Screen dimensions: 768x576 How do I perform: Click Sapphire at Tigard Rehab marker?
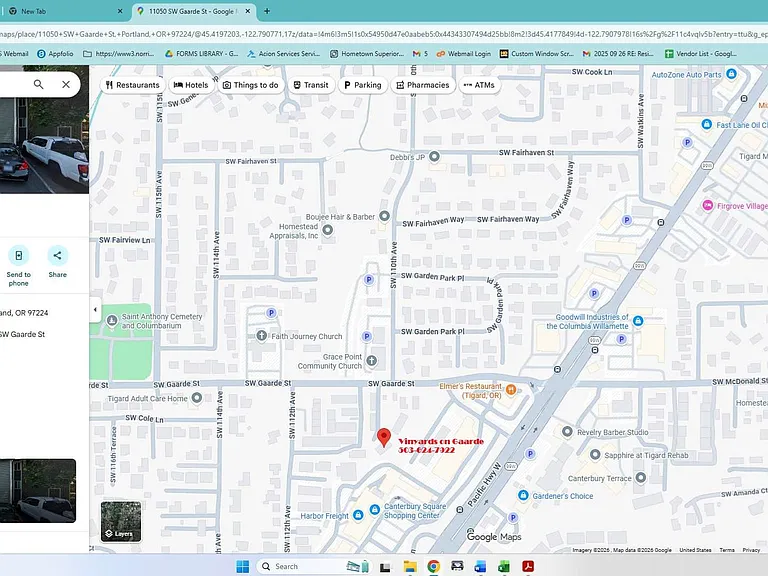(595, 455)
